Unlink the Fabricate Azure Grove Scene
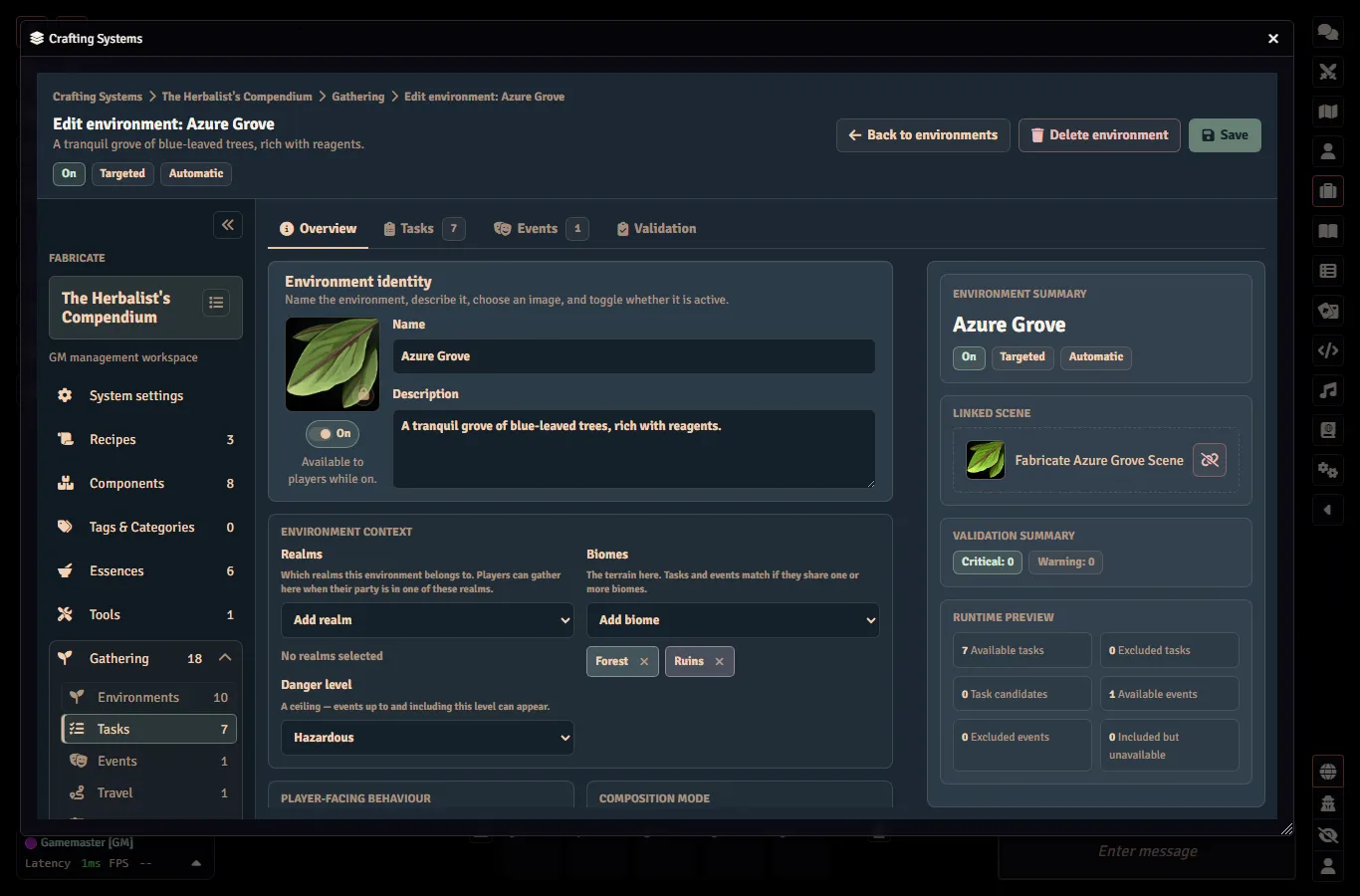The width and height of the screenshot is (1360, 896). coord(1210,460)
